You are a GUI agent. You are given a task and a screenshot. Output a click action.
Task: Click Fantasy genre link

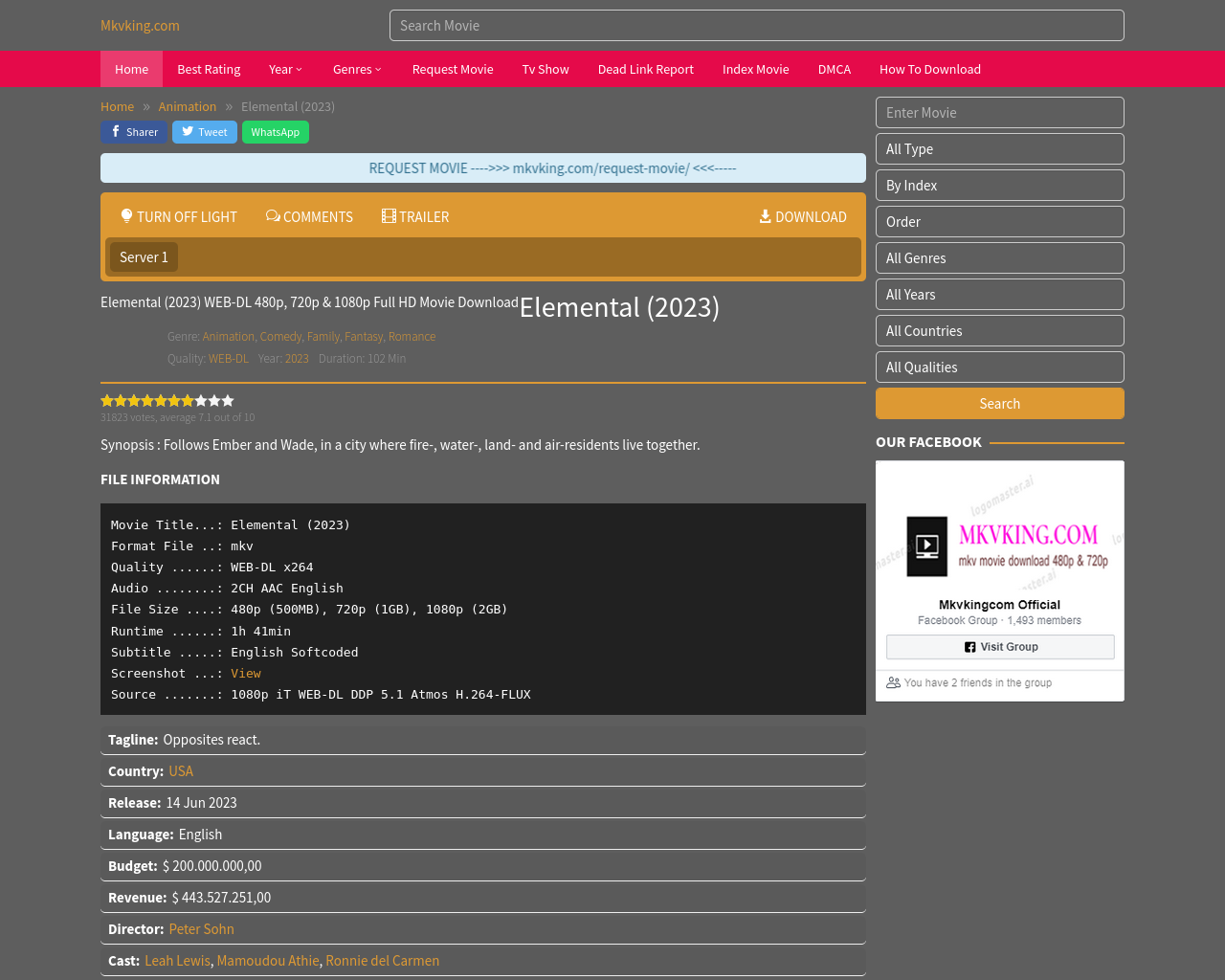pos(364,337)
